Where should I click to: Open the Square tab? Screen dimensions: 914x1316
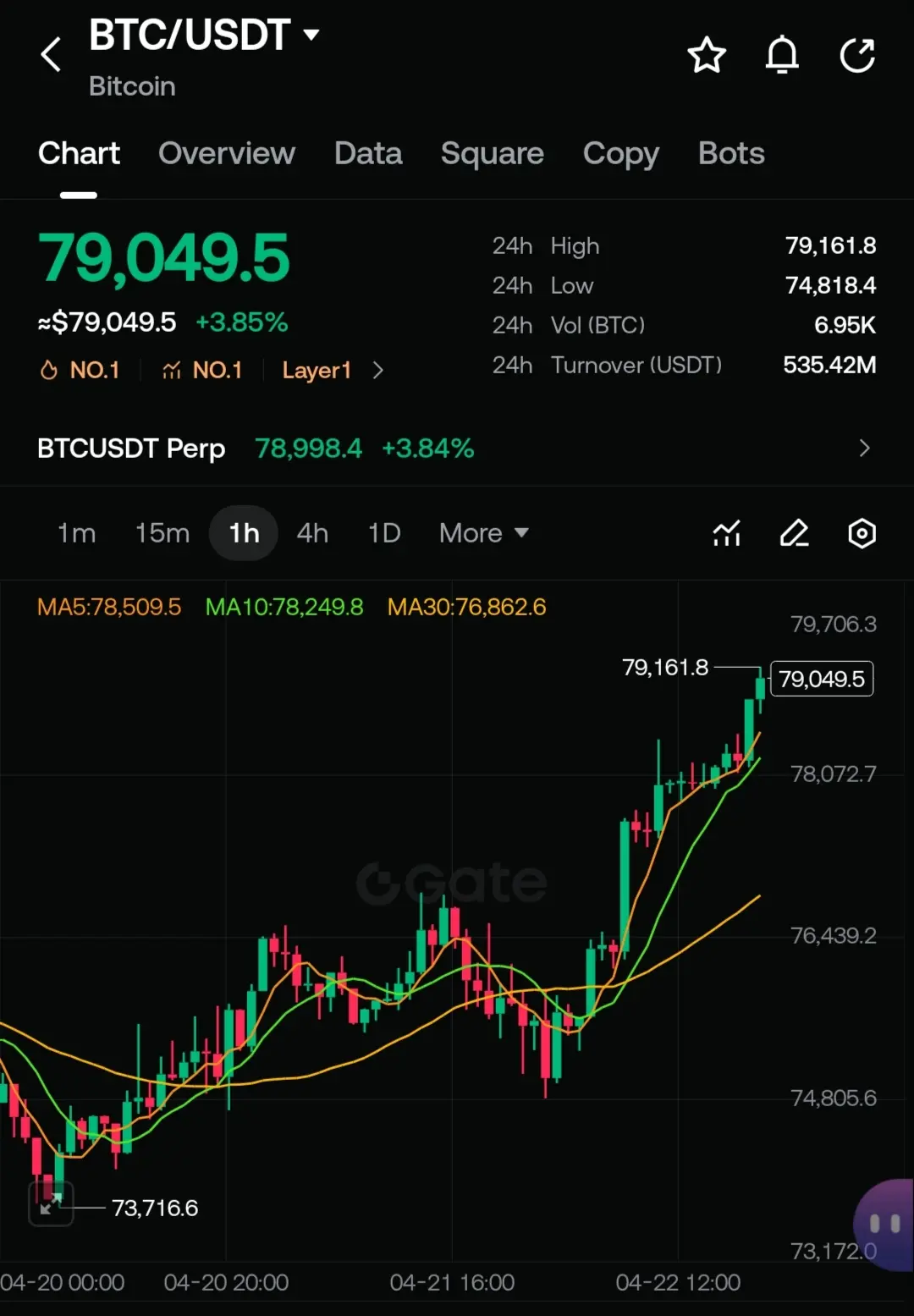[x=493, y=153]
